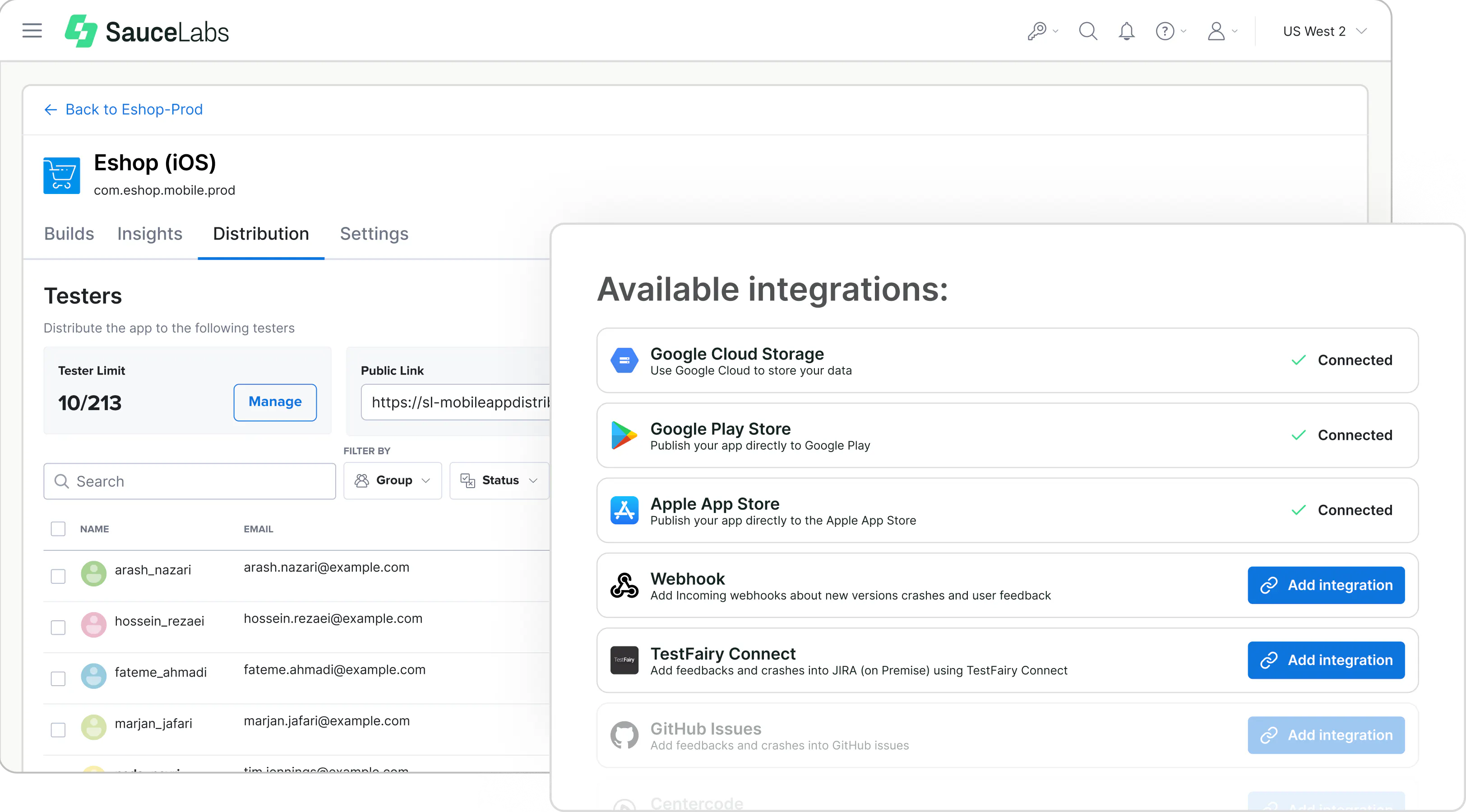Click the search magnifier in header
The image size is (1466, 812).
pos(1088,31)
